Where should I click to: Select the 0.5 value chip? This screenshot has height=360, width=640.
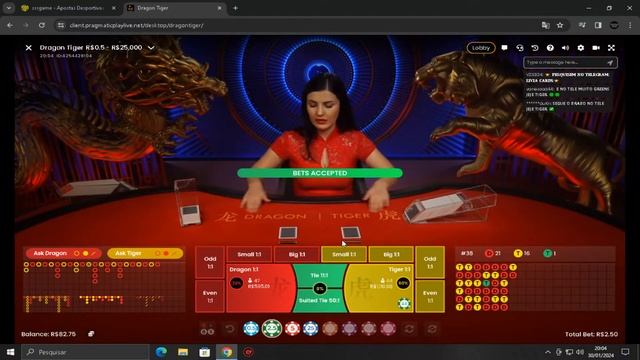[251, 329]
